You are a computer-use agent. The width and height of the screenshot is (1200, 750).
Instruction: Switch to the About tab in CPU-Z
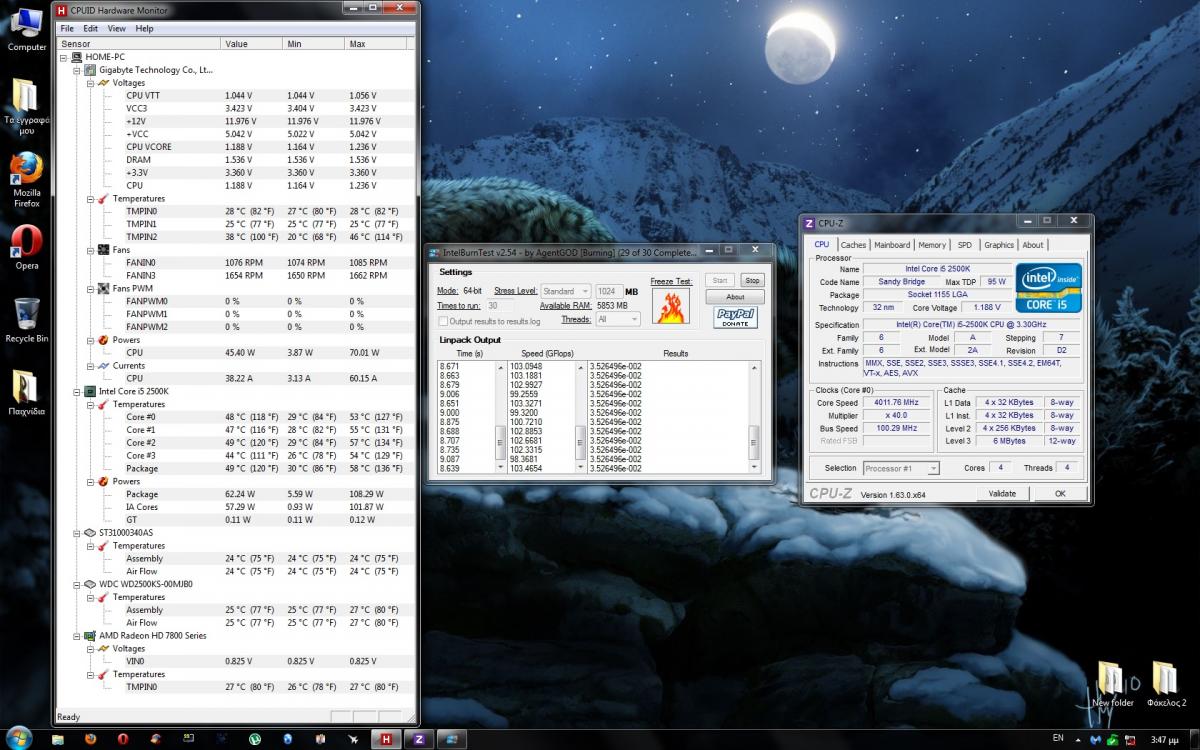coord(1033,245)
